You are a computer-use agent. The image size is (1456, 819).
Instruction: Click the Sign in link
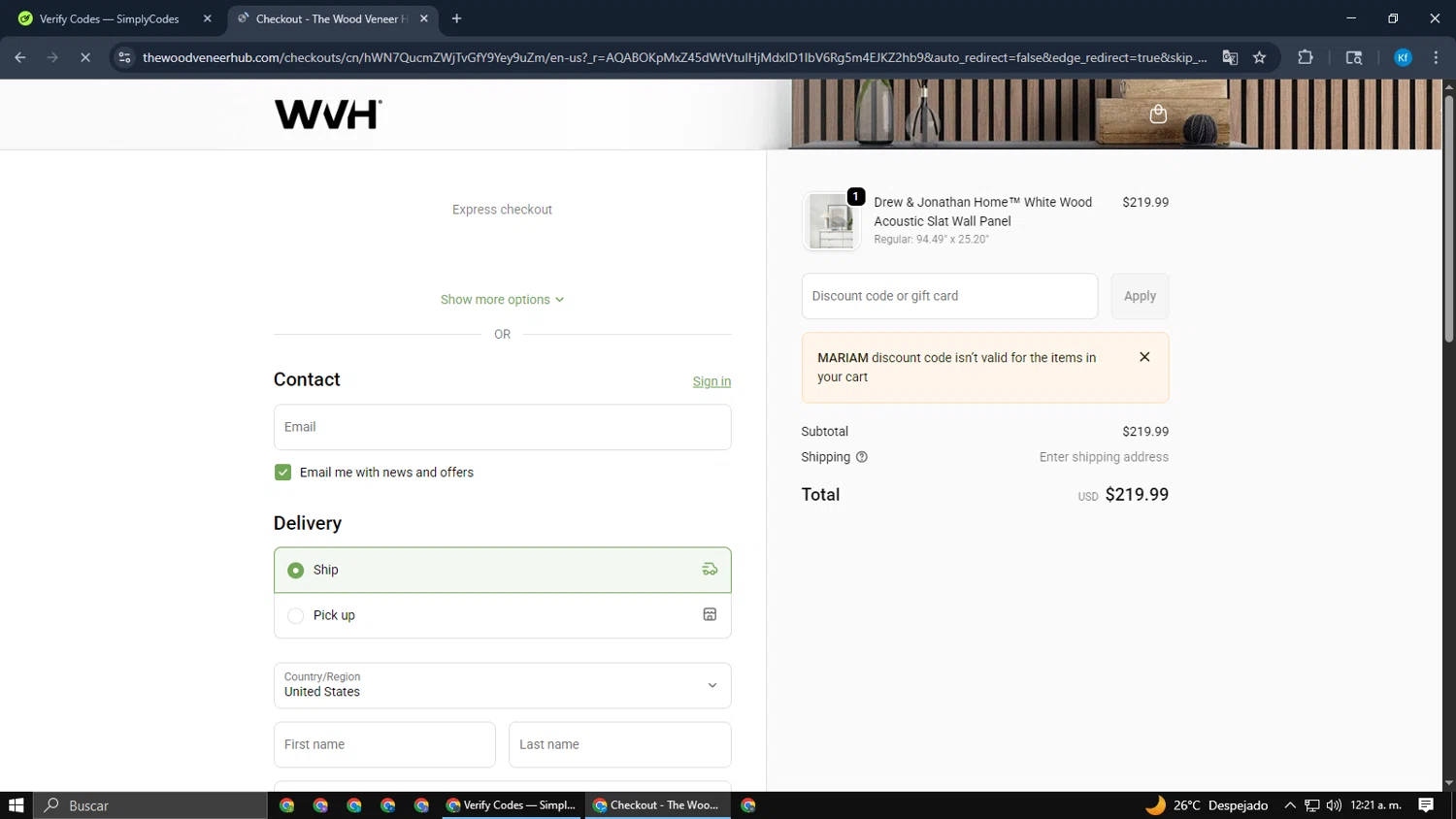(x=711, y=381)
